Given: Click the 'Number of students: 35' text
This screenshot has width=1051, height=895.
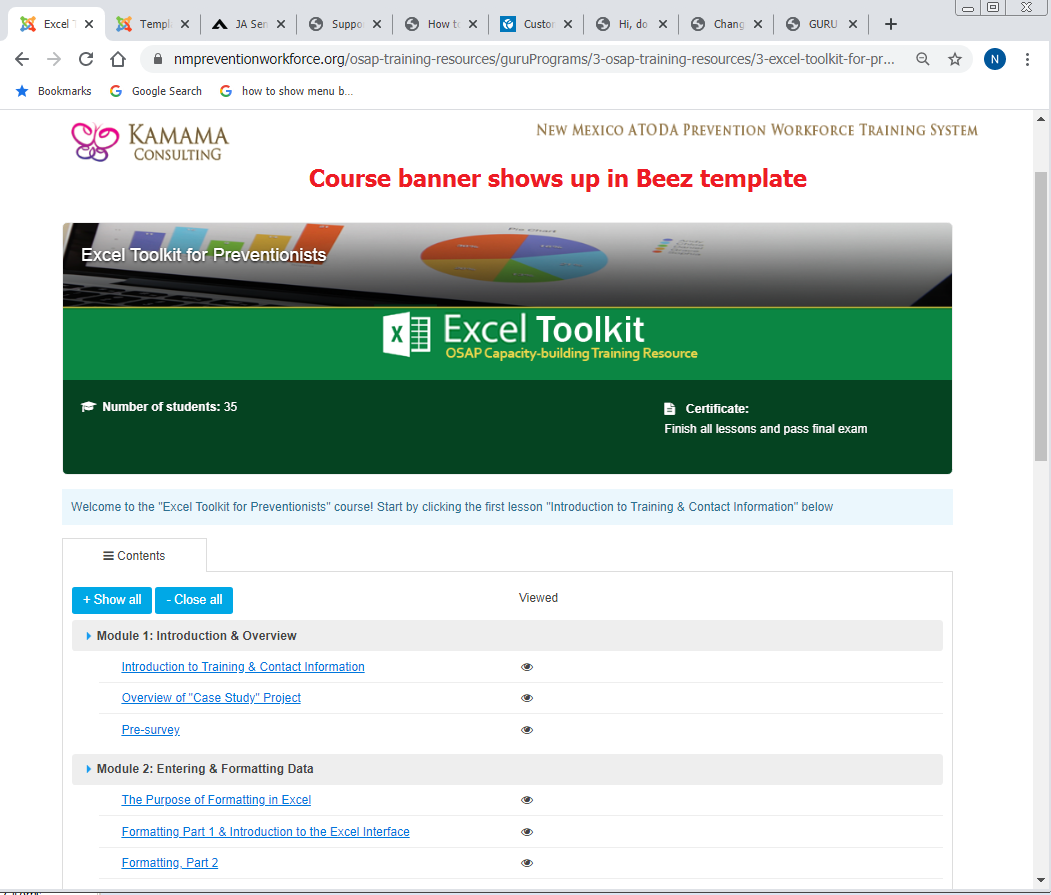Looking at the screenshot, I should click(170, 406).
